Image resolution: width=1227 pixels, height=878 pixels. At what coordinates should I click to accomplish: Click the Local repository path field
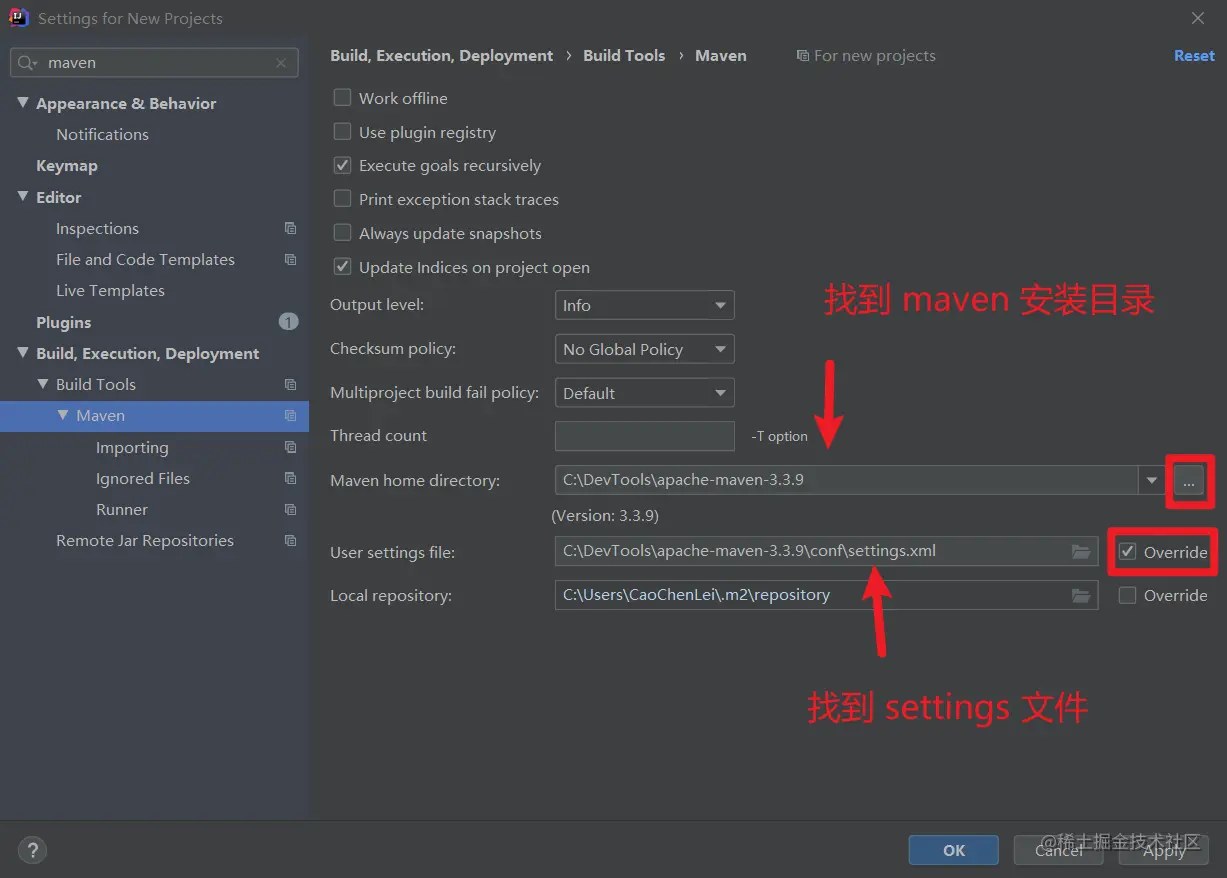point(826,595)
